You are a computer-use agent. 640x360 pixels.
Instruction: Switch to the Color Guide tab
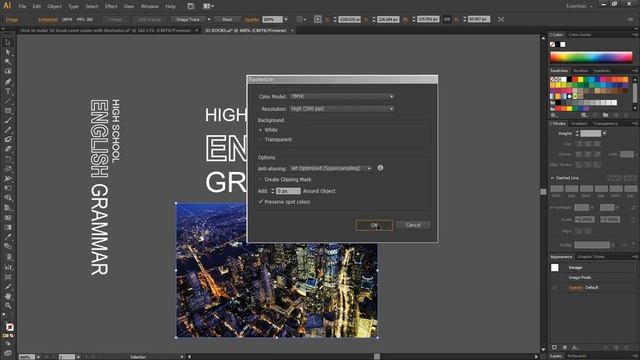(580, 35)
